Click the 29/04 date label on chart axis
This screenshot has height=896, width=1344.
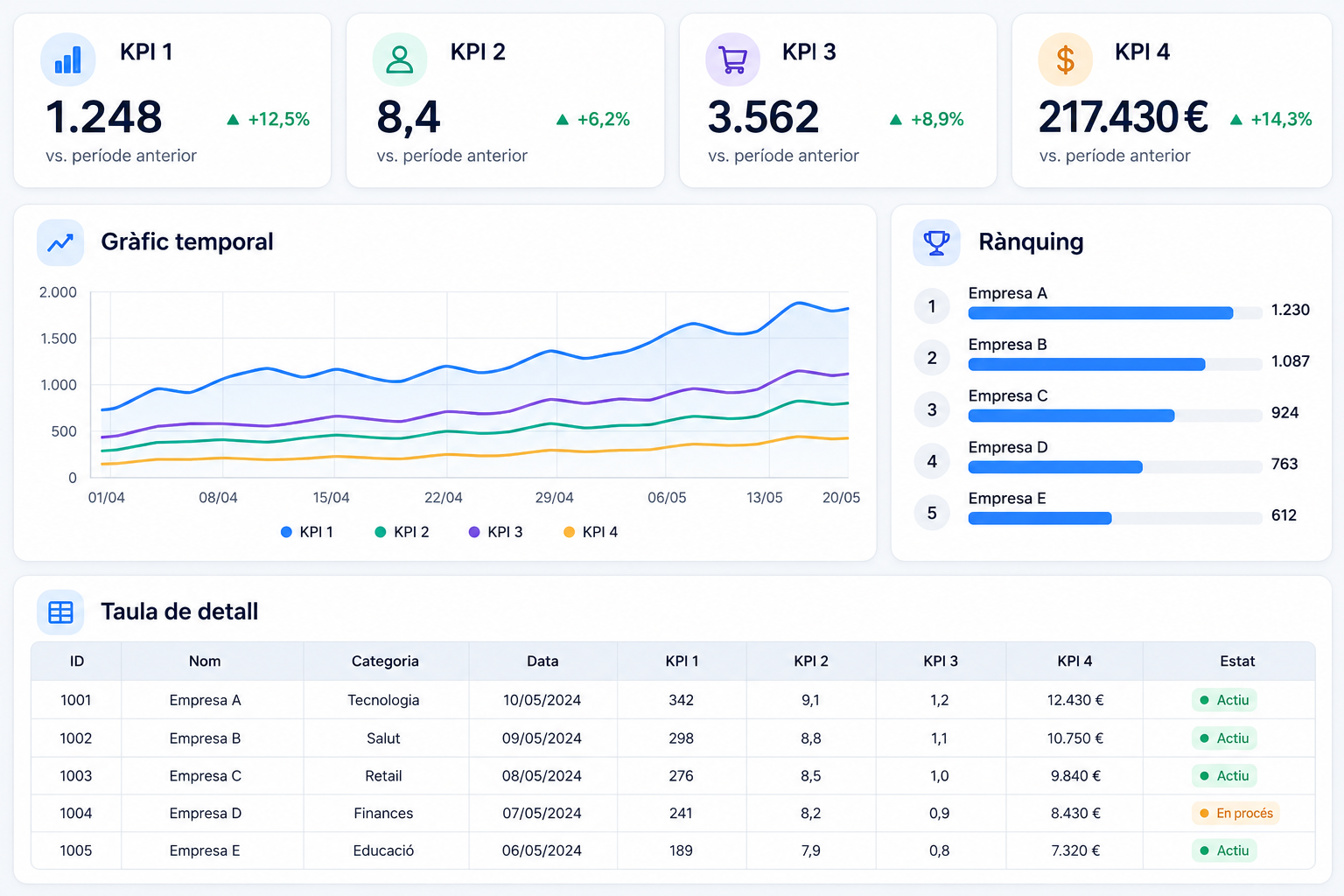tap(555, 498)
